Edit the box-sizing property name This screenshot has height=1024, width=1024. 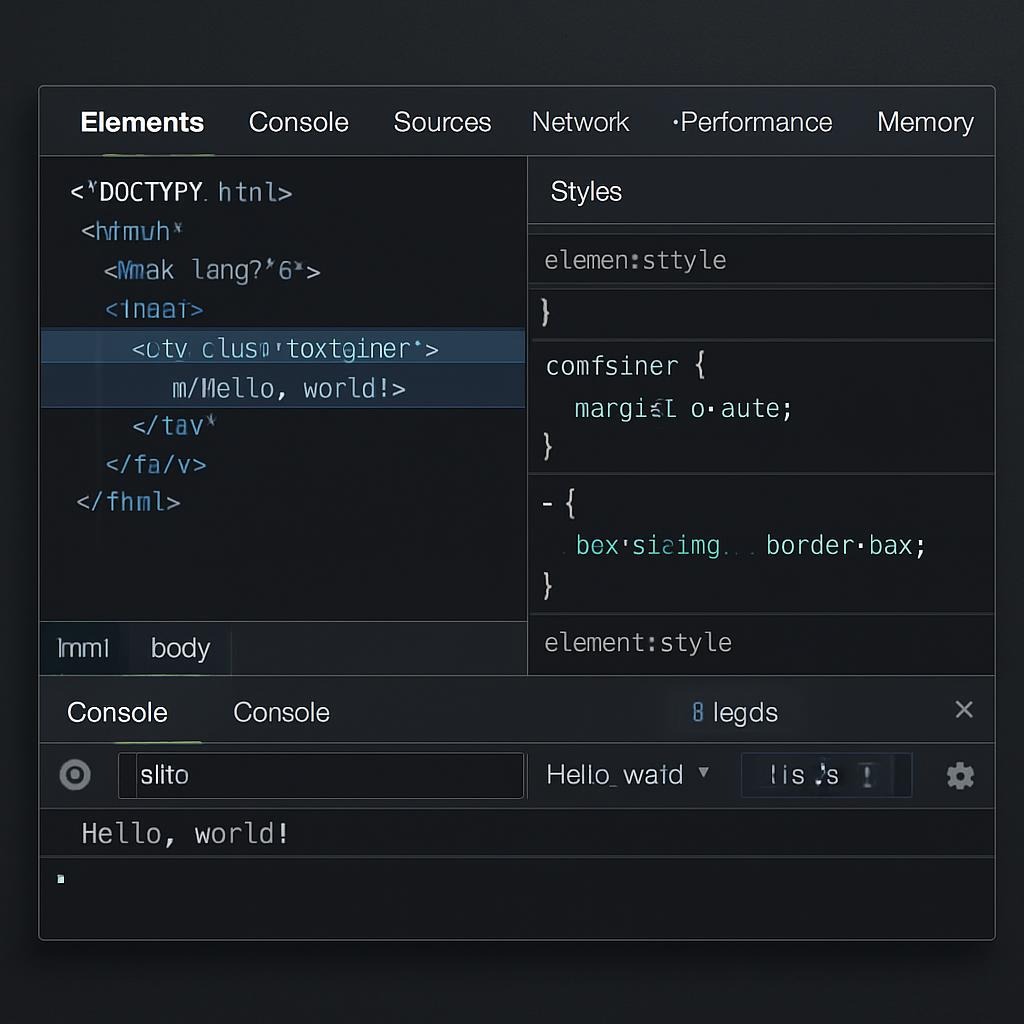tap(648, 545)
